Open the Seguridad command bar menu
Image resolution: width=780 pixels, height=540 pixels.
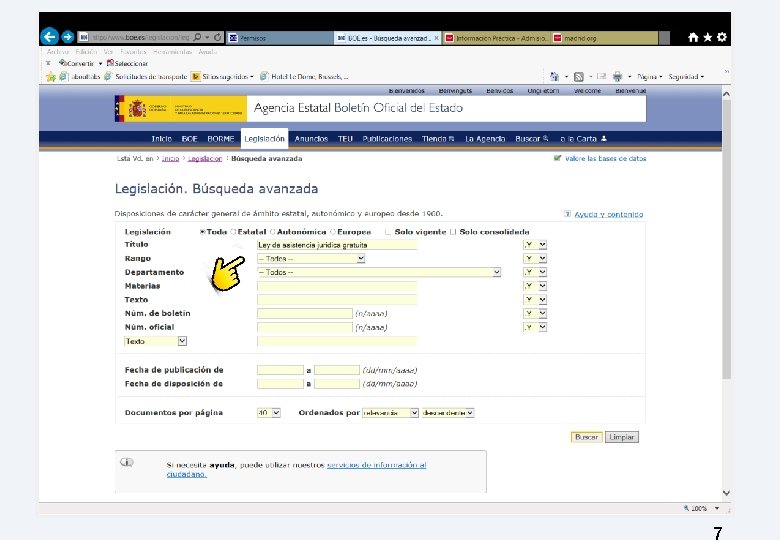point(686,77)
